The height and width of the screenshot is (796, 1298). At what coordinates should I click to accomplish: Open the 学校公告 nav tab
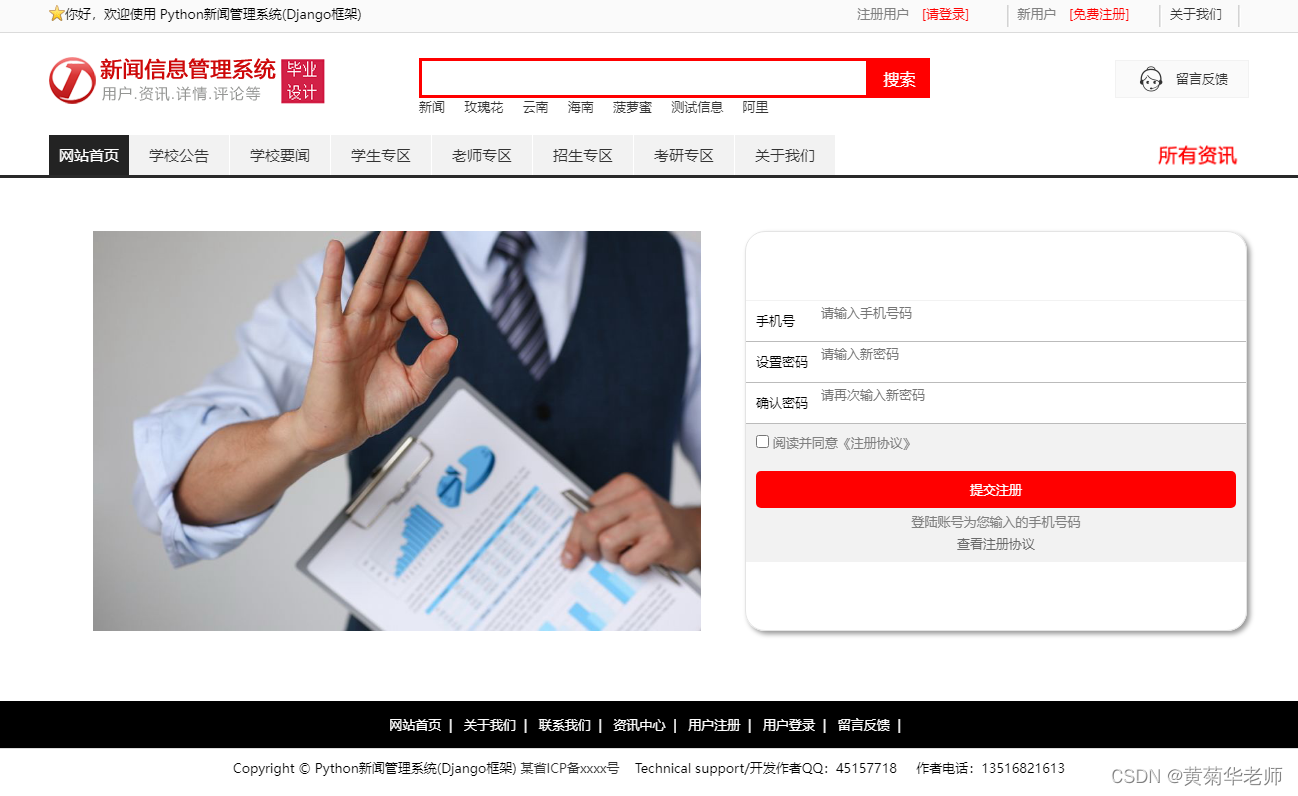tap(179, 155)
